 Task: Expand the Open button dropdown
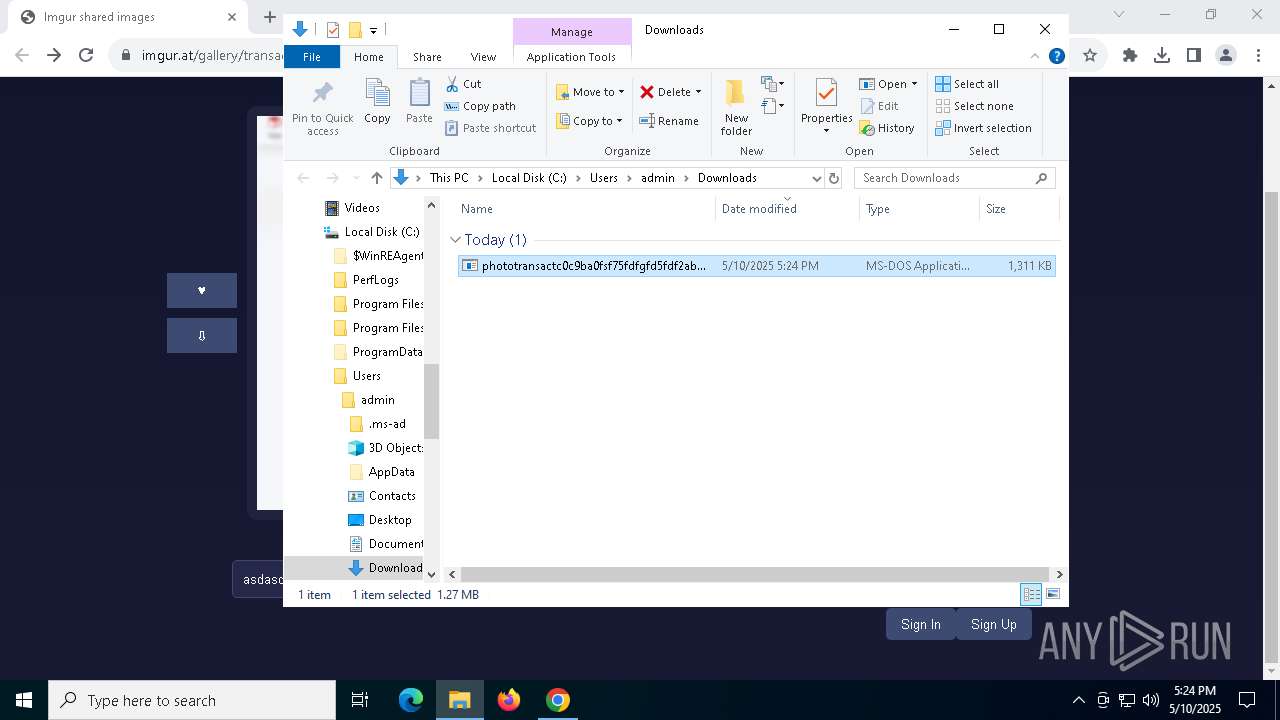914,84
